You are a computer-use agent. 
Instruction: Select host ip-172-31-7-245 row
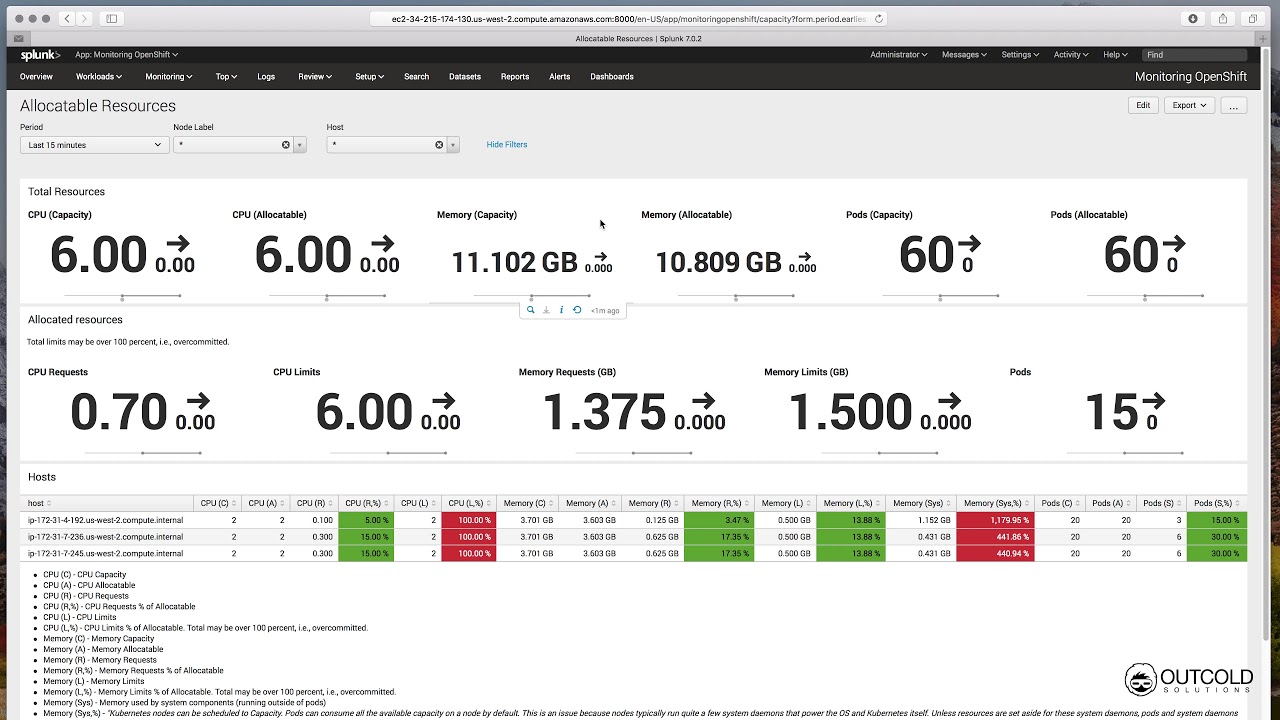point(633,553)
